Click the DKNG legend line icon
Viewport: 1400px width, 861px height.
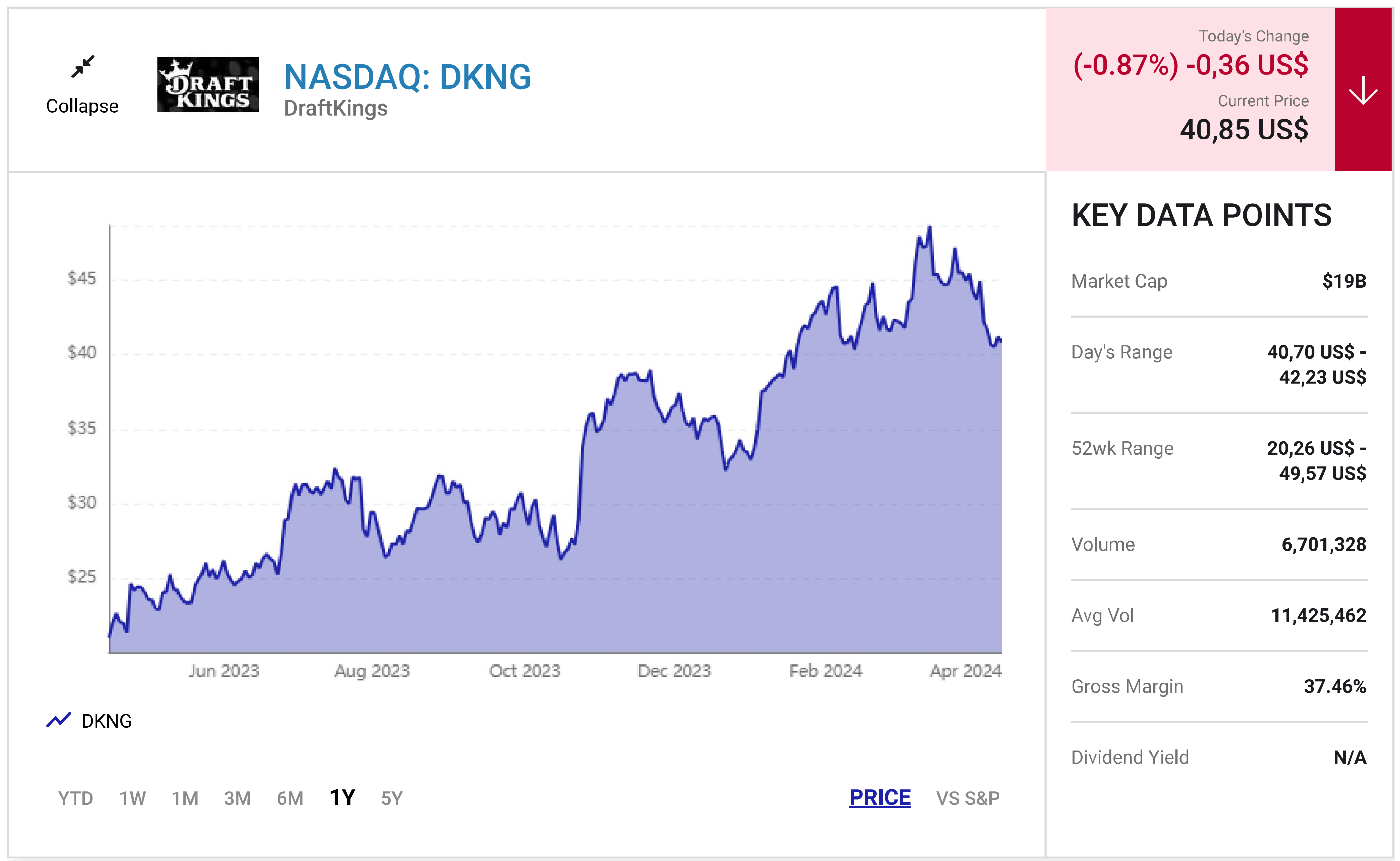(59, 720)
